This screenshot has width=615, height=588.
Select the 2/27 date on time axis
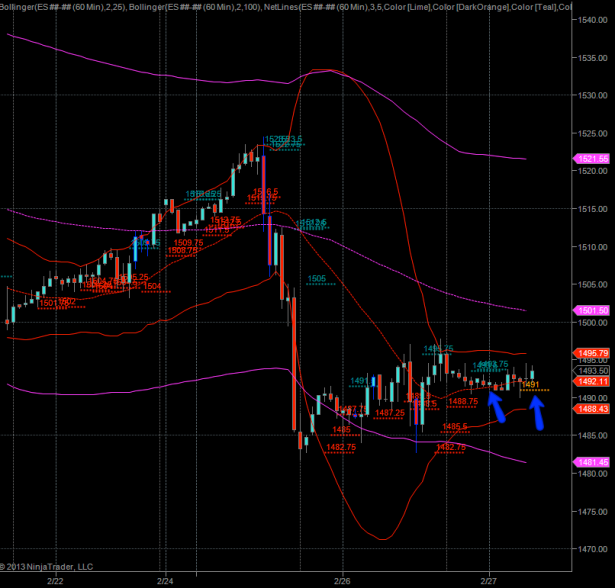pos(489,579)
